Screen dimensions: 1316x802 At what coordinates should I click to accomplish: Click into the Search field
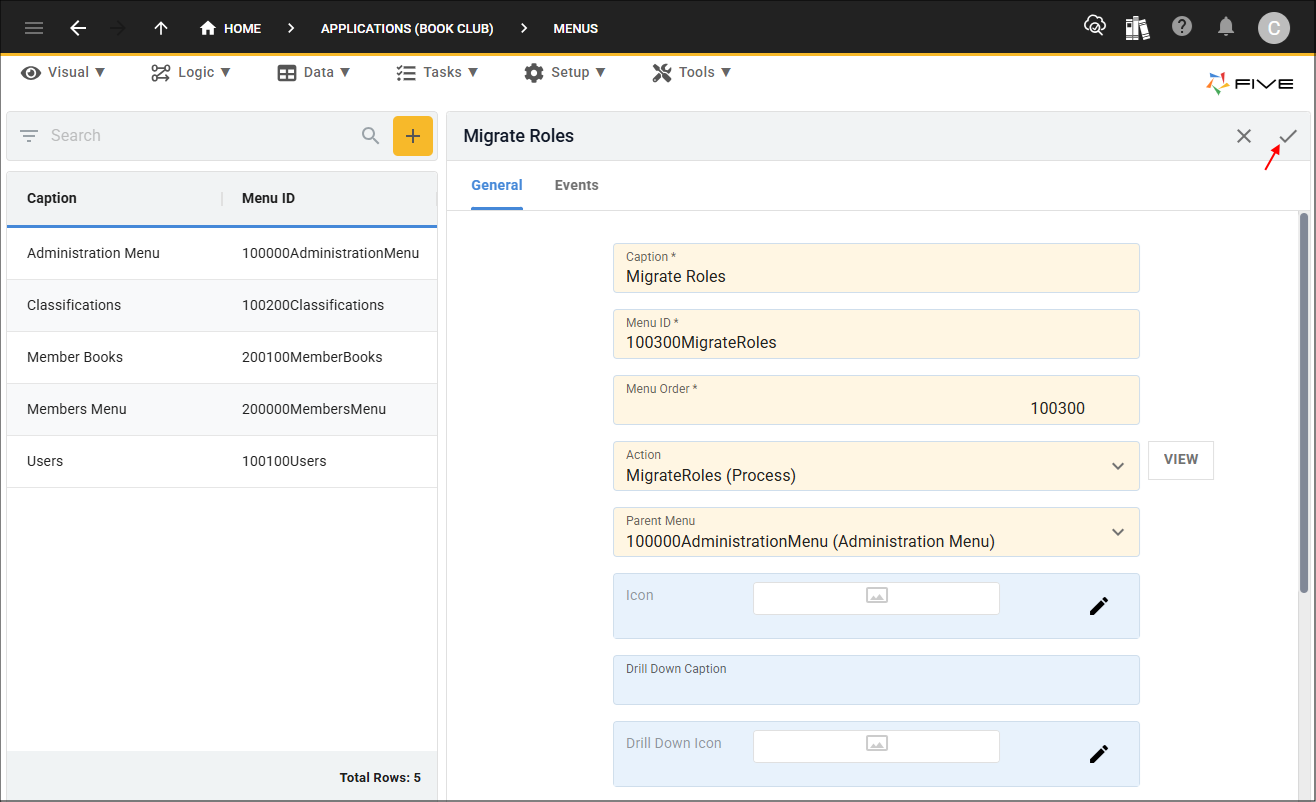click(x=200, y=136)
